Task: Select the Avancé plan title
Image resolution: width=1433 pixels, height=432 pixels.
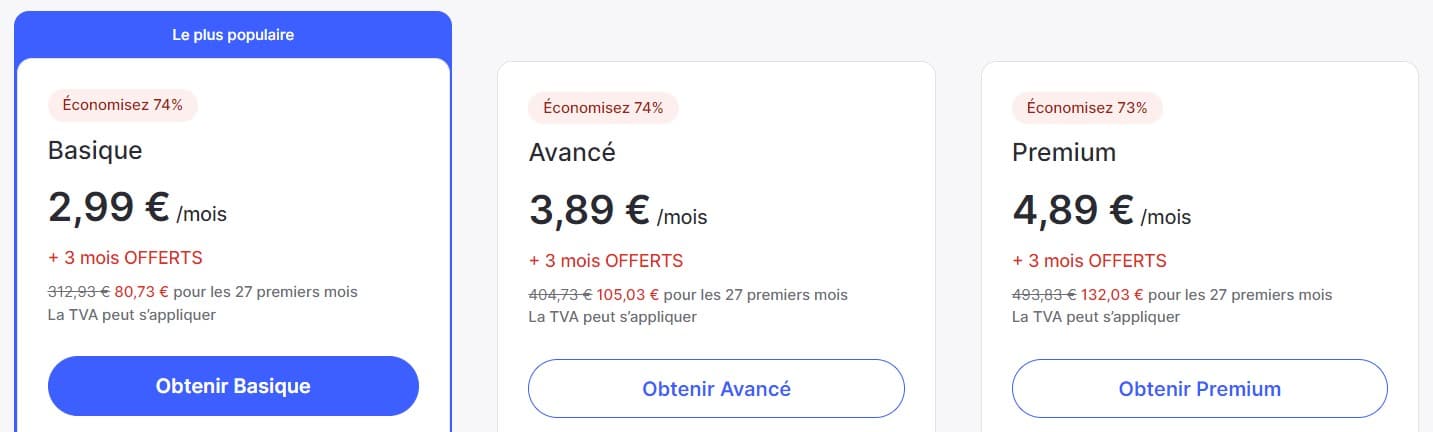Action: tap(572, 152)
